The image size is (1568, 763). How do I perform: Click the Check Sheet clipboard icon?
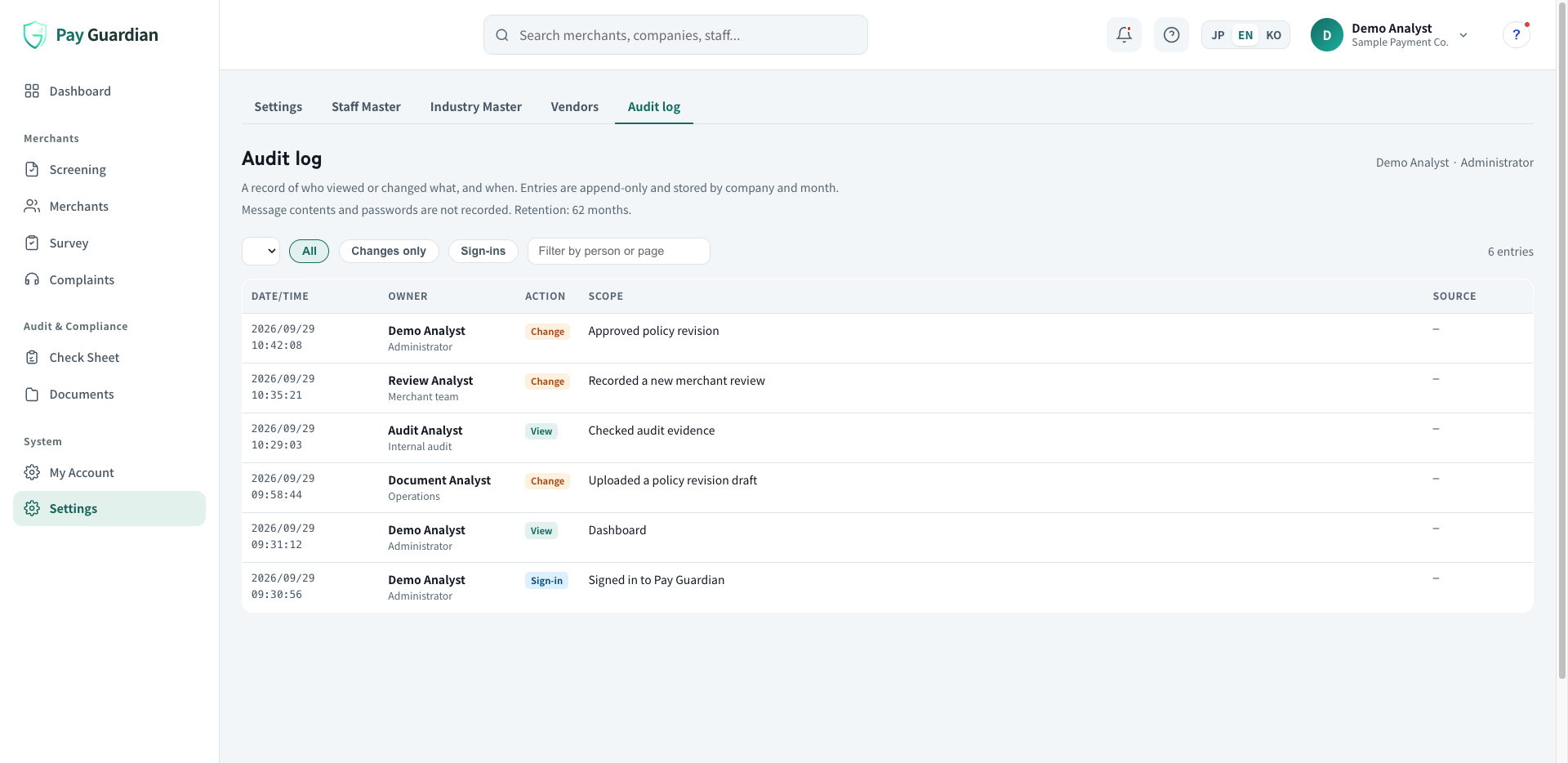pos(32,357)
